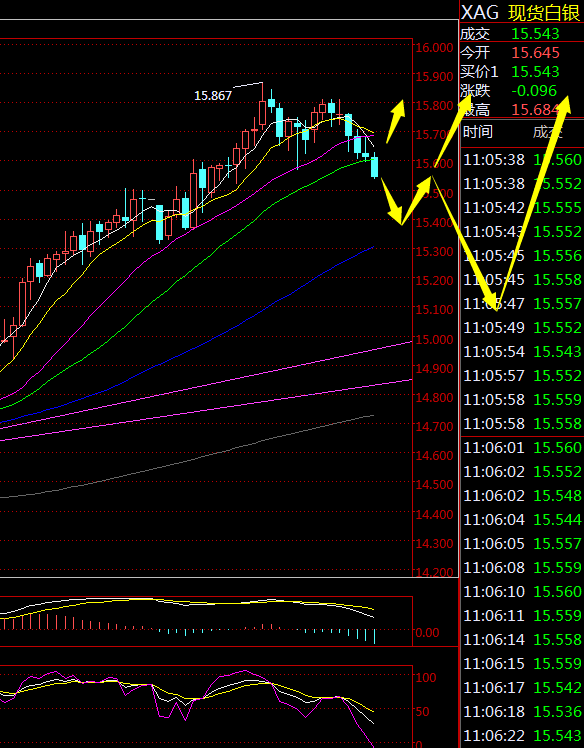Select the 11:06:17 tick row
Viewport: 584px width, 748px height.
(522, 687)
